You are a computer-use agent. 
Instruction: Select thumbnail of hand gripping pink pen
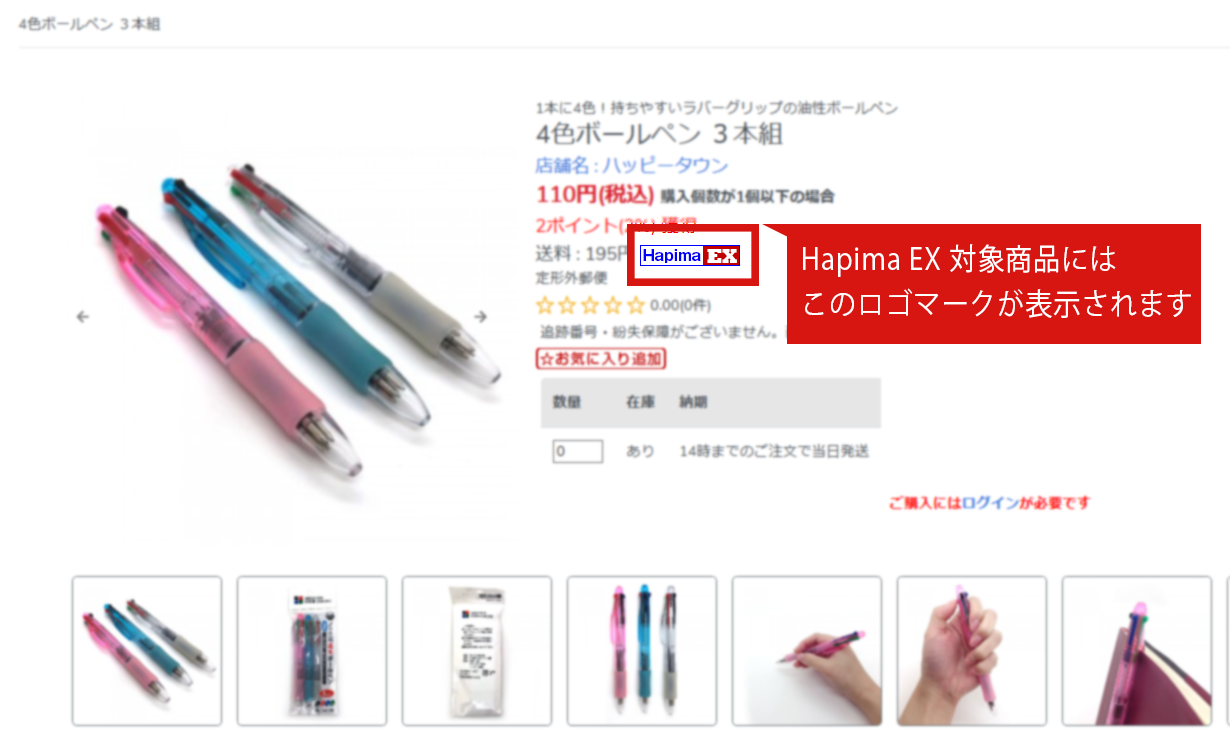pos(972,651)
